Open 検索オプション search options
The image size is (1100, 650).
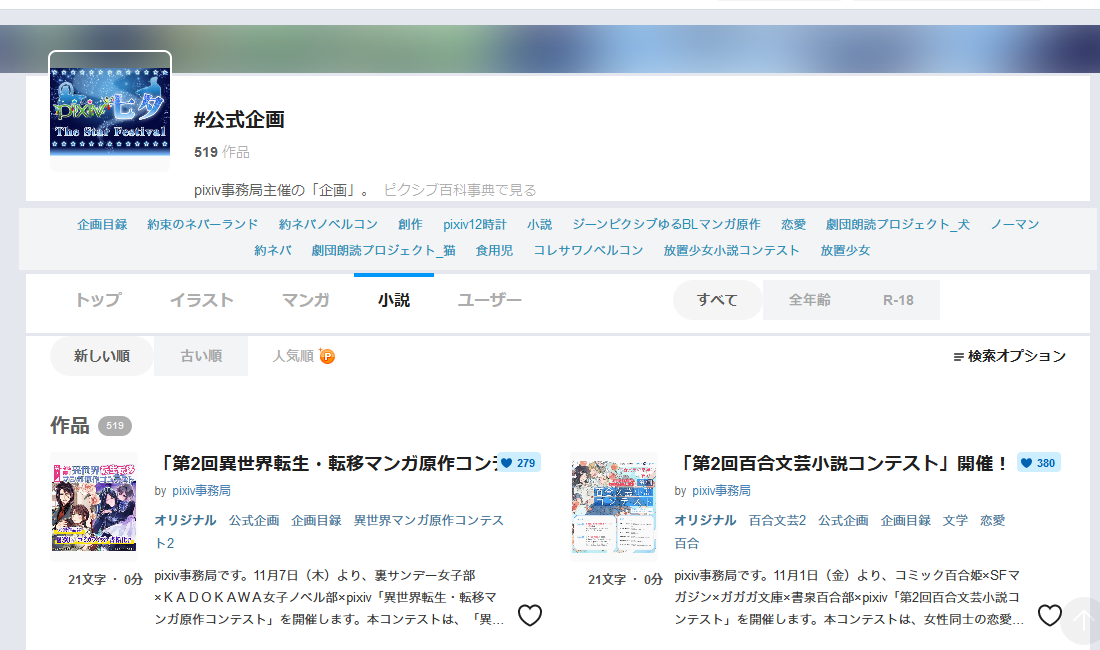pyautogui.click(x=1010, y=356)
